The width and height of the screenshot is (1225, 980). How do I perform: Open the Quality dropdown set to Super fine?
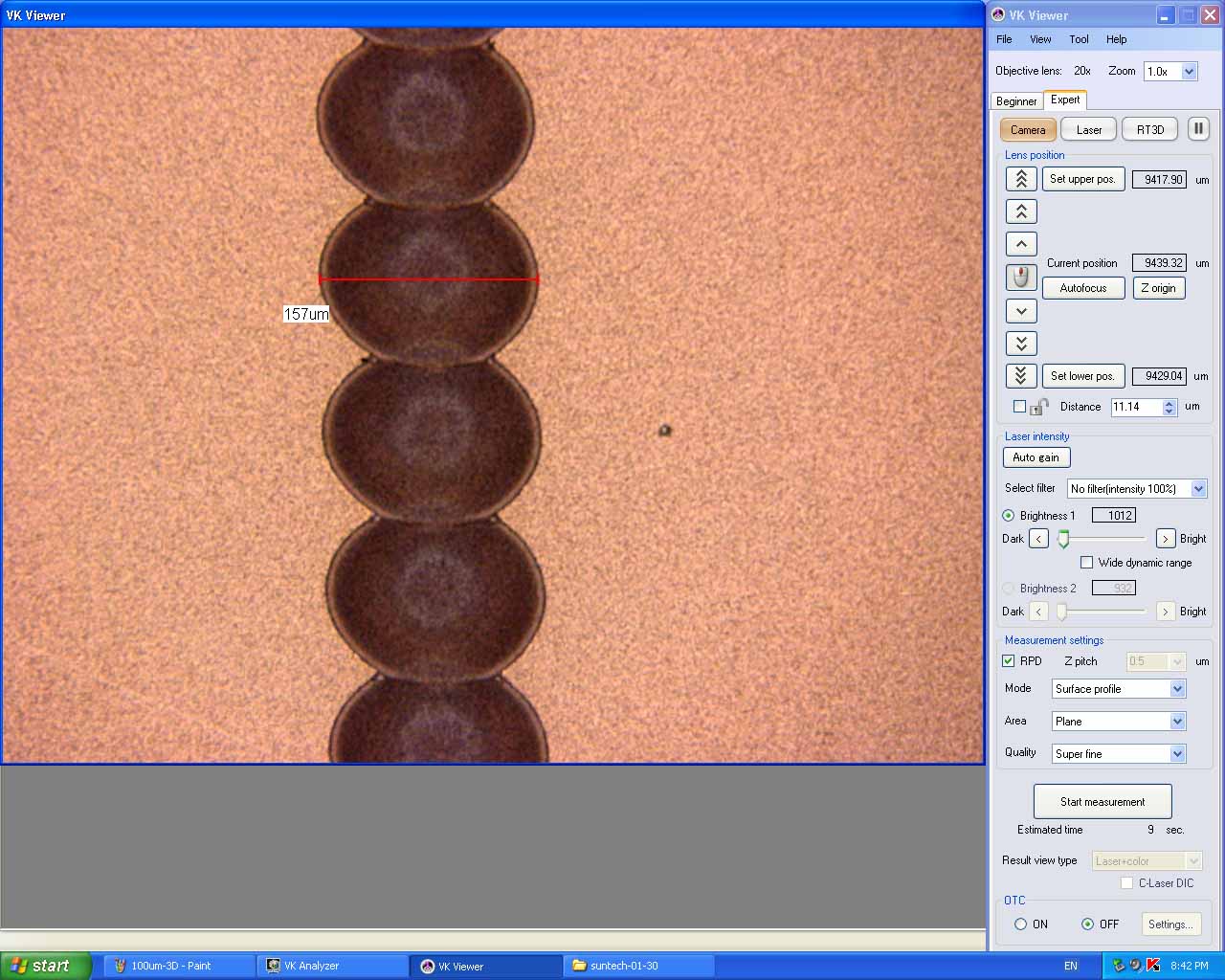(x=1176, y=753)
